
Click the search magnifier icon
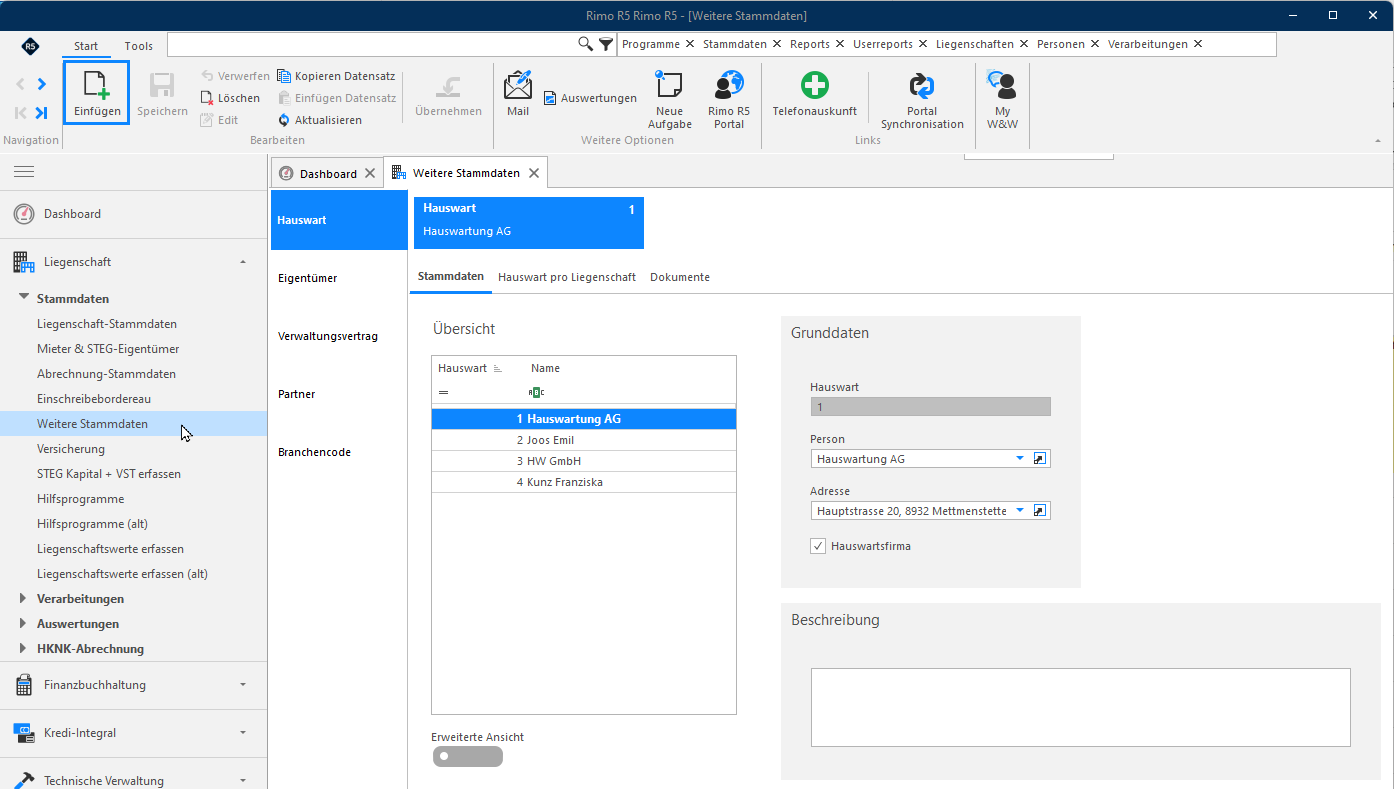click(586, 44)
